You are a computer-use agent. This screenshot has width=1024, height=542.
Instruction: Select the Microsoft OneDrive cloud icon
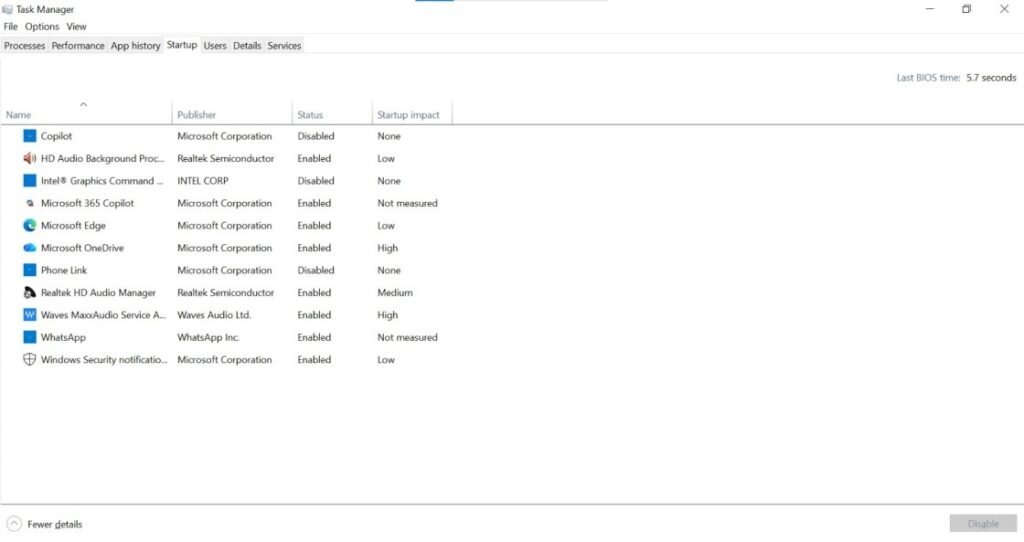(x=29, y=248)
